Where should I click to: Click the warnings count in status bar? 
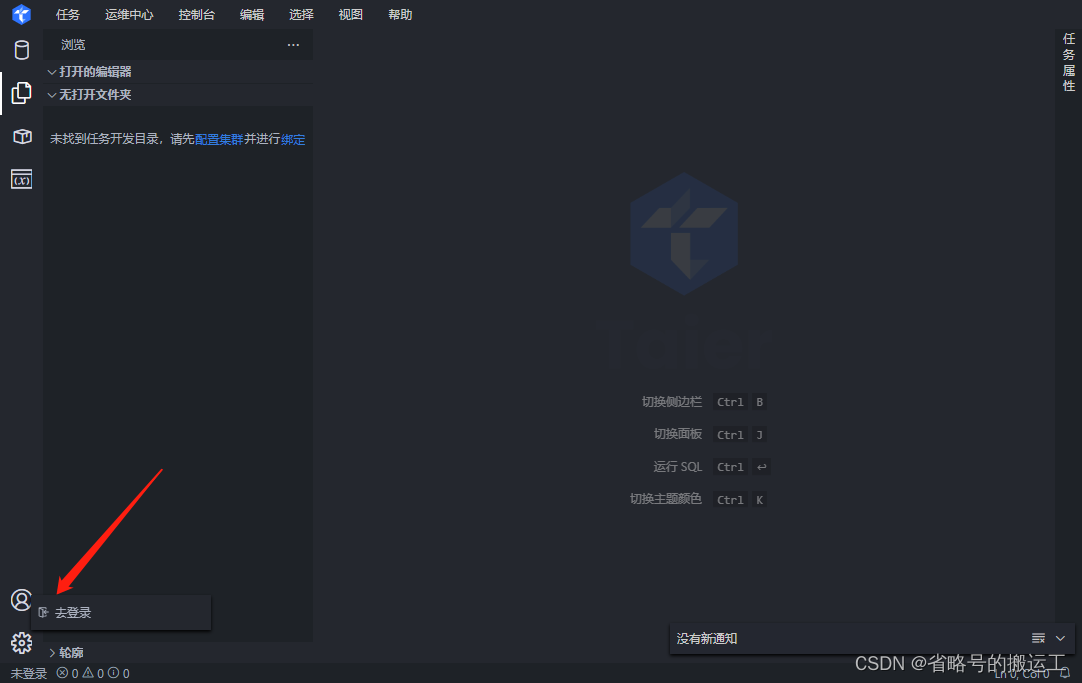93,673
